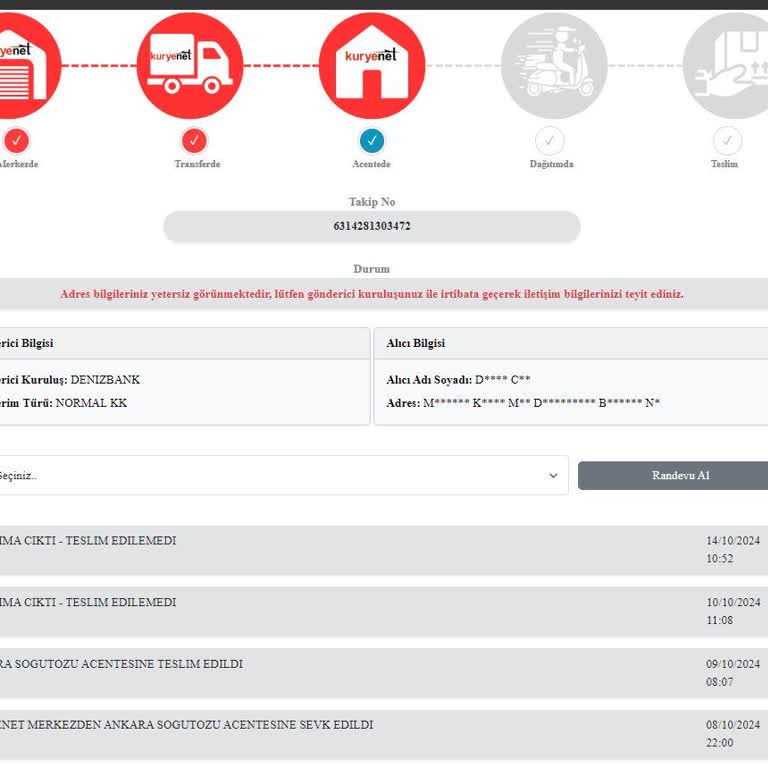Click the Teslim step label
Screen dimensions: 768x768
pos(724,164)
